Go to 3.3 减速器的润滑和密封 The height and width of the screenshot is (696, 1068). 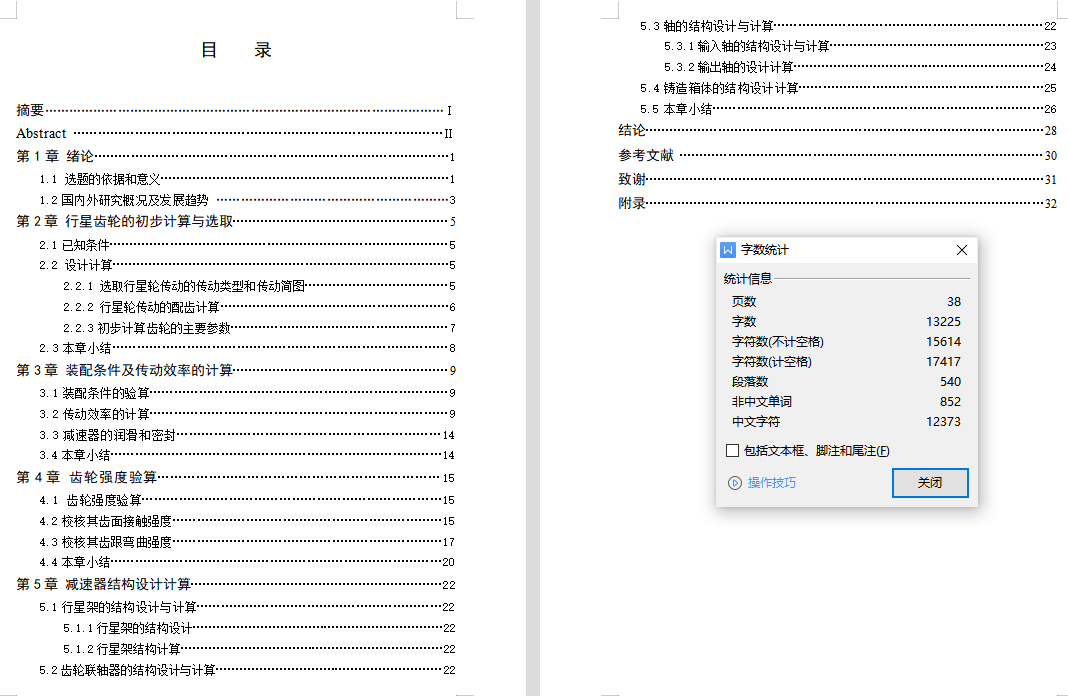click(x=107, y=435)
